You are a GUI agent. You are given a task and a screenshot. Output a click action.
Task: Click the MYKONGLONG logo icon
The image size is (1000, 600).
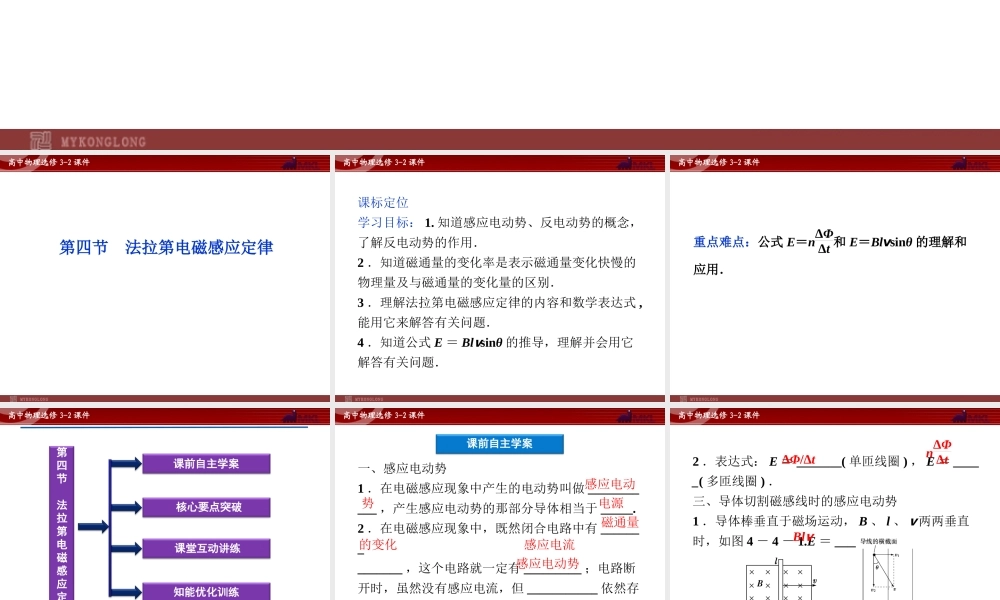[41, 141]
